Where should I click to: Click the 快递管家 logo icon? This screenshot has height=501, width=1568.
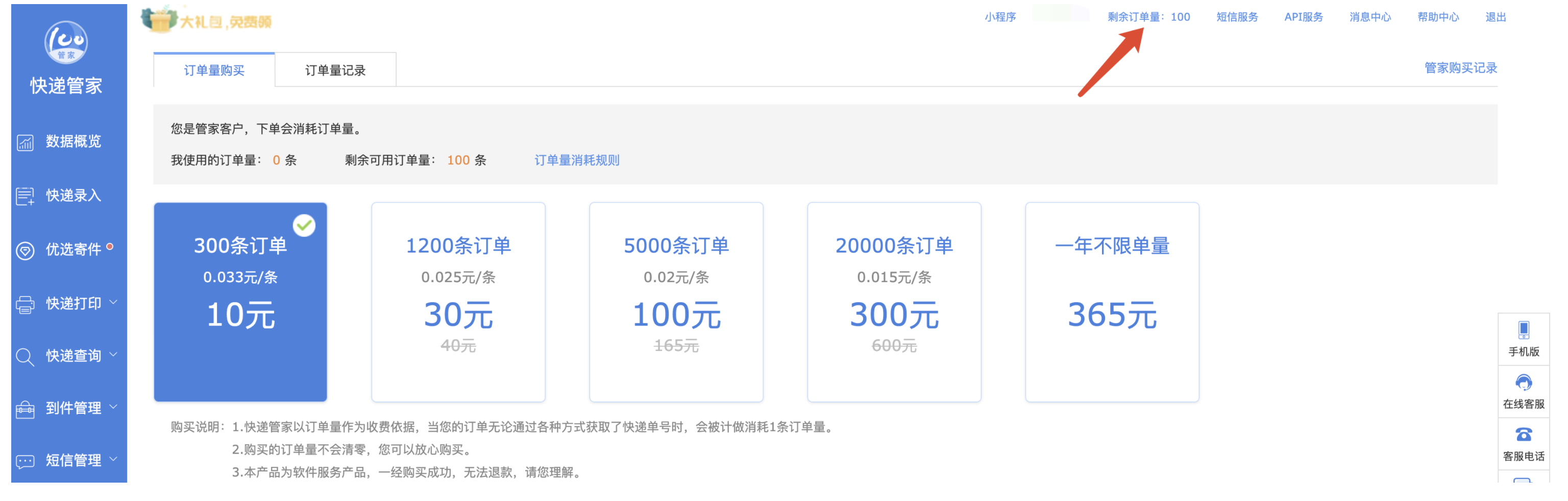pos(66,43)
